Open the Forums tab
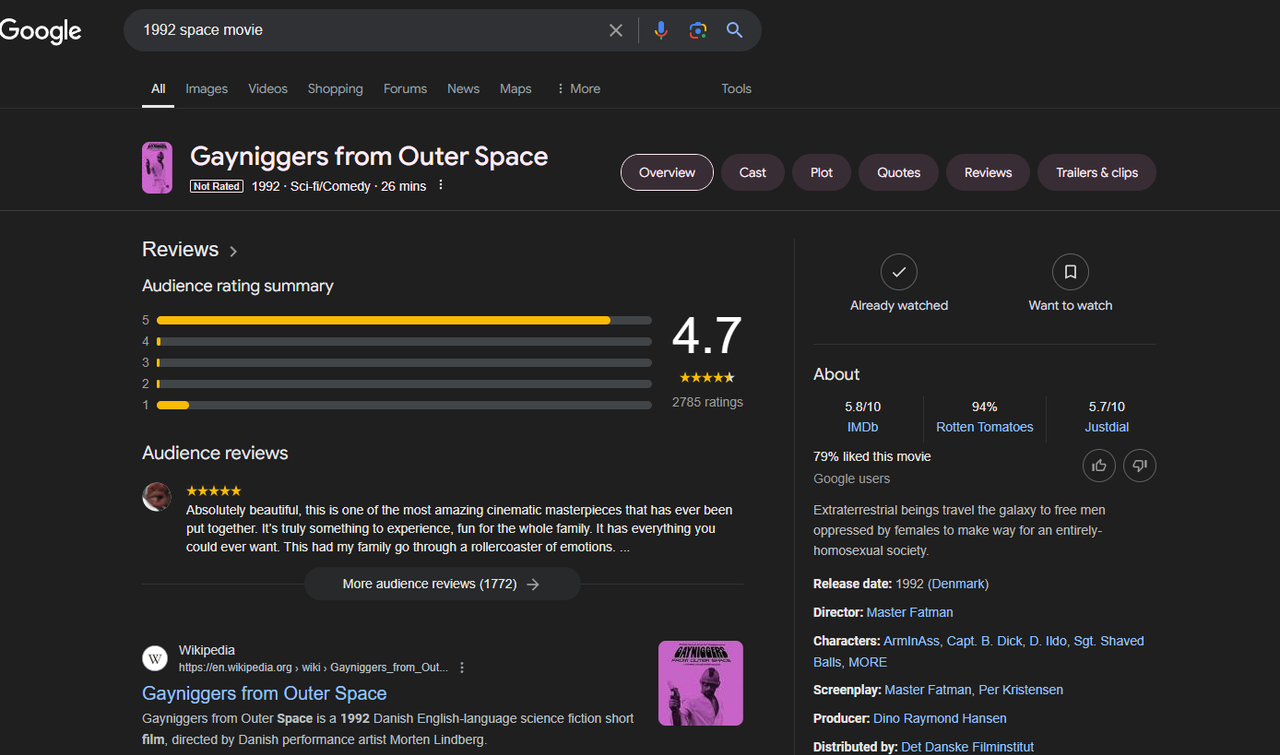The width and height of the screenshot is (1280, 755). coord(405,89)
